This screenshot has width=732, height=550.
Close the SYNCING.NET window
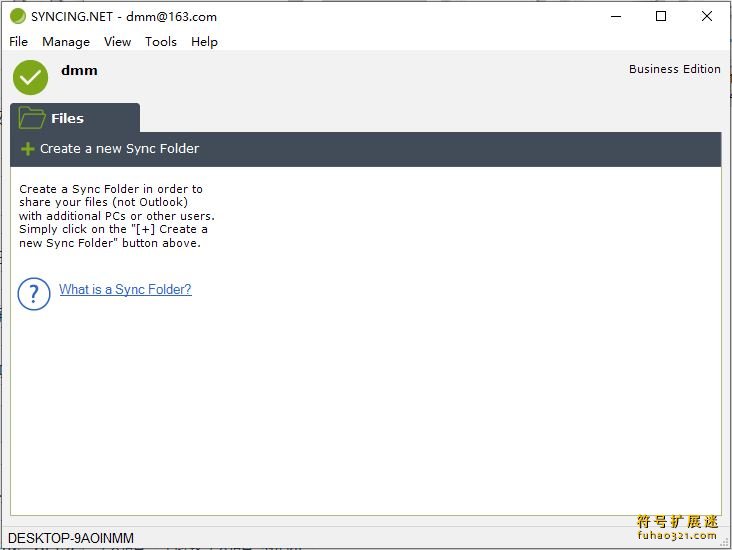pyautogui.click(x=707, y=16)
